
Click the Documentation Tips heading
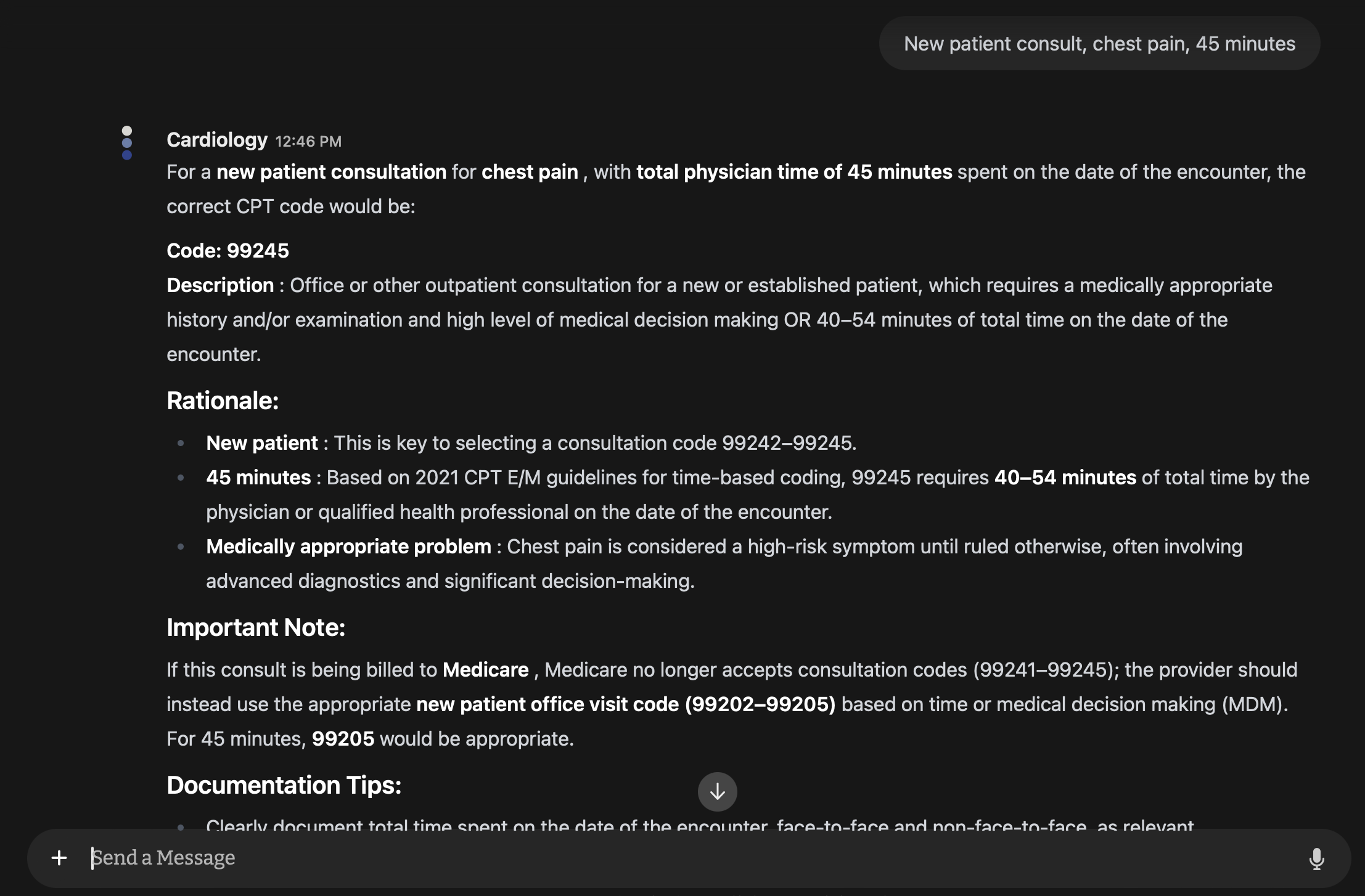284,785
